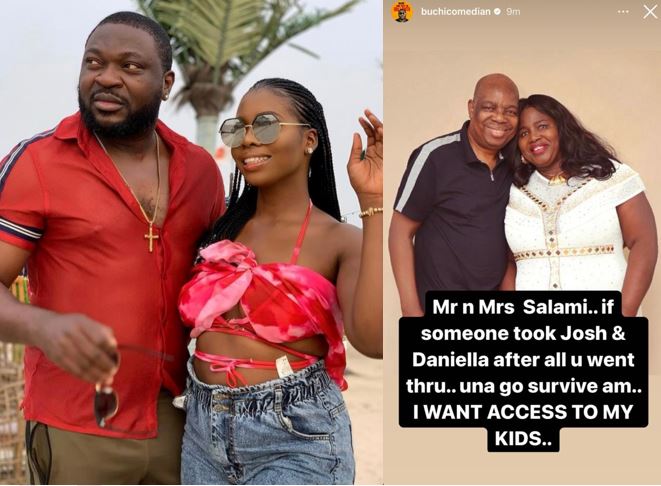This screenshot has width=661, height=486.
Task: Close the story with the X icon
Action: pyautogui.click(x=650, y=12)
